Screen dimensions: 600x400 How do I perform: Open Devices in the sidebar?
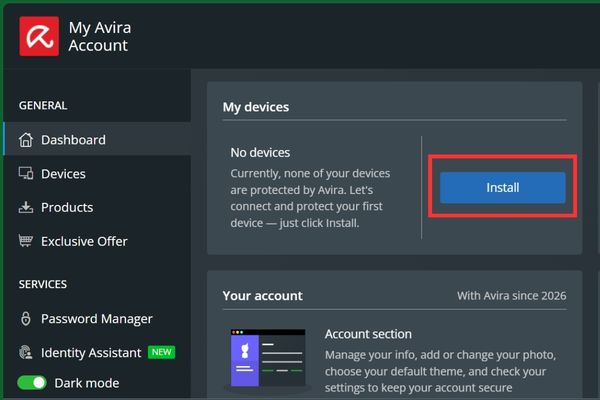pyautogui.click(x=97, y=173)
